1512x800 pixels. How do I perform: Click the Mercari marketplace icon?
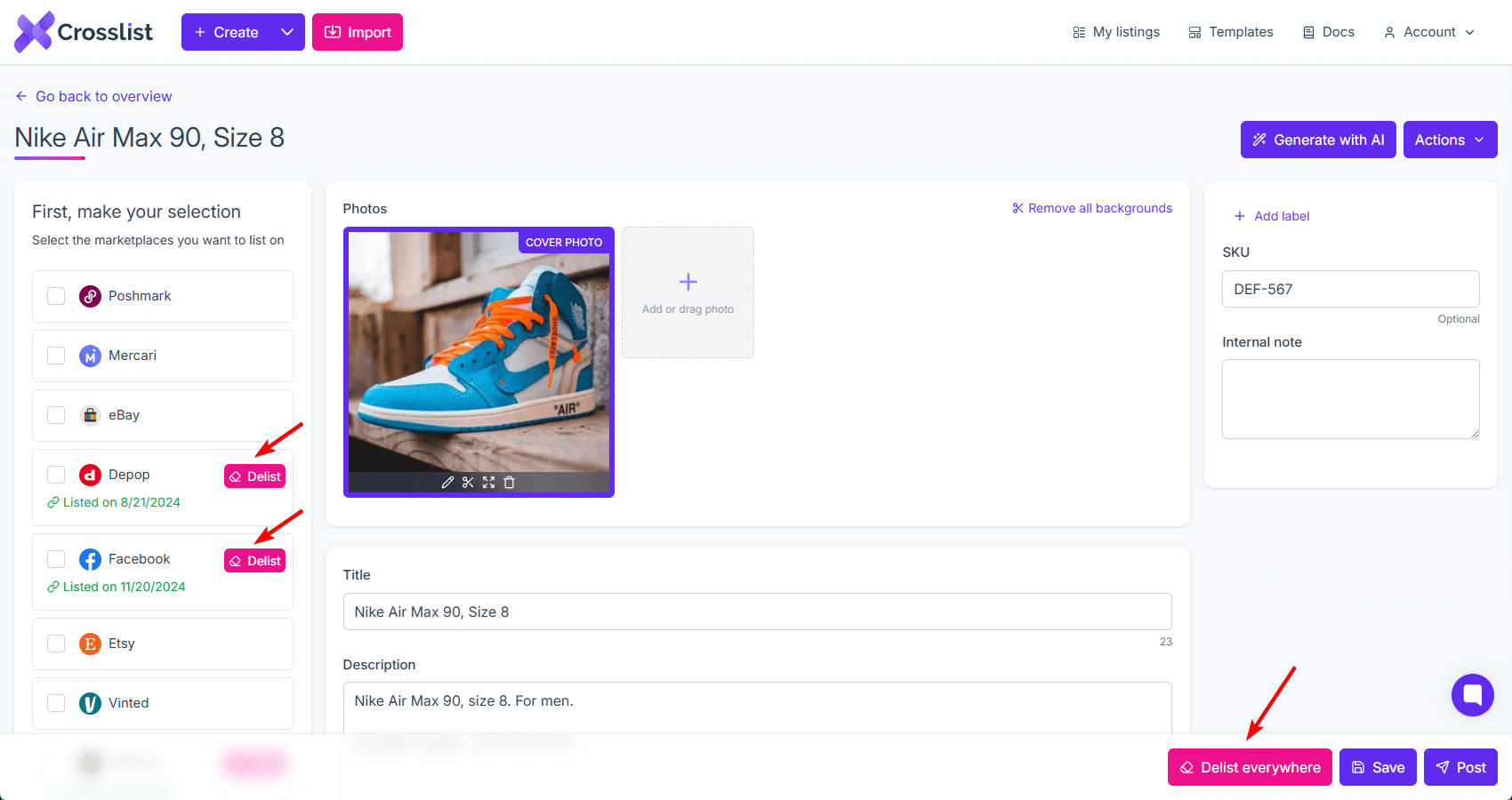click(x=90, y=356)
